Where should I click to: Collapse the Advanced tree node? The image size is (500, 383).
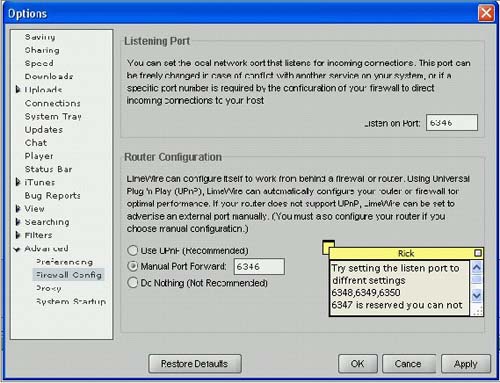click(17, 249)
